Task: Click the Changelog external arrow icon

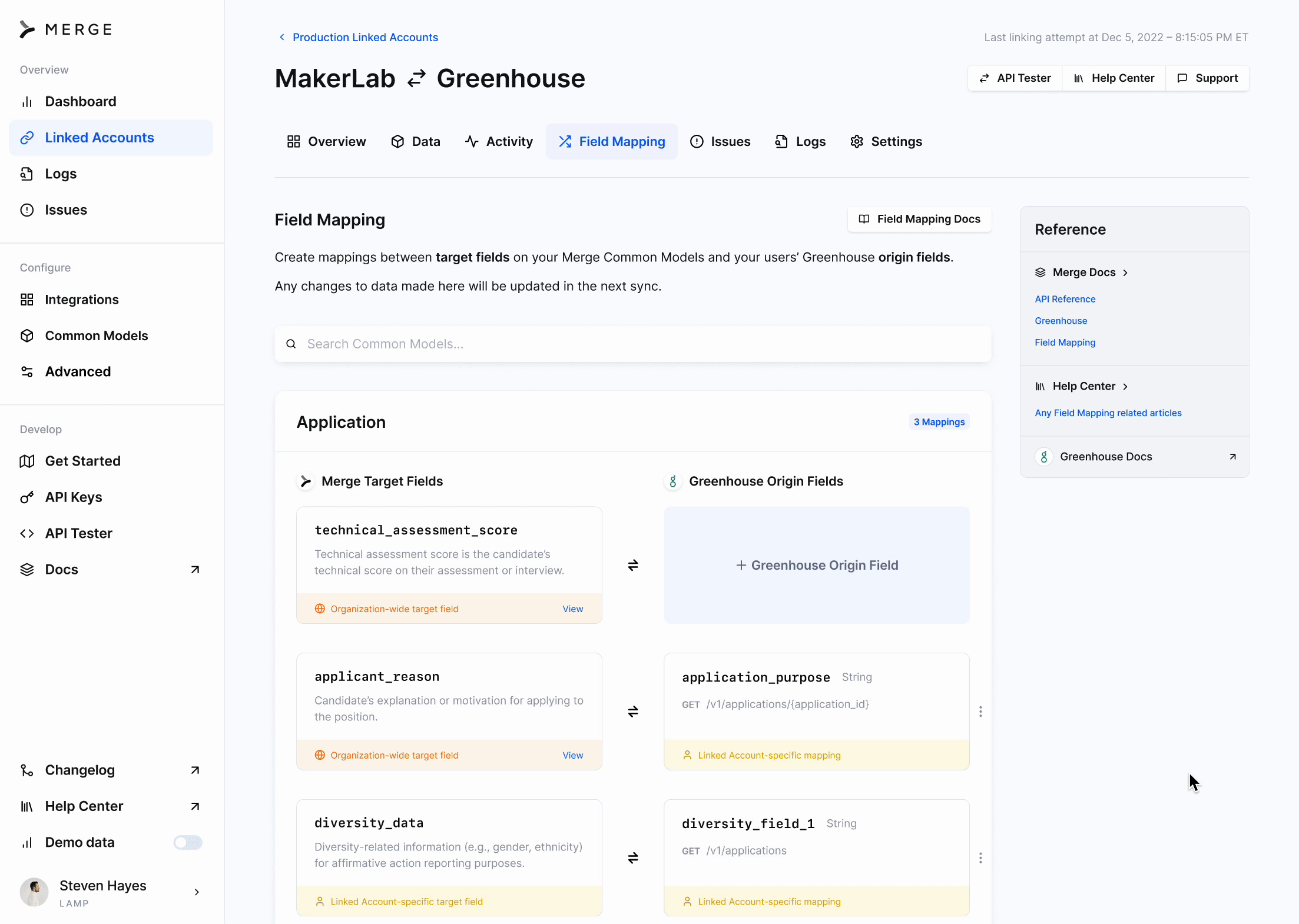Action: click(195, 770)
